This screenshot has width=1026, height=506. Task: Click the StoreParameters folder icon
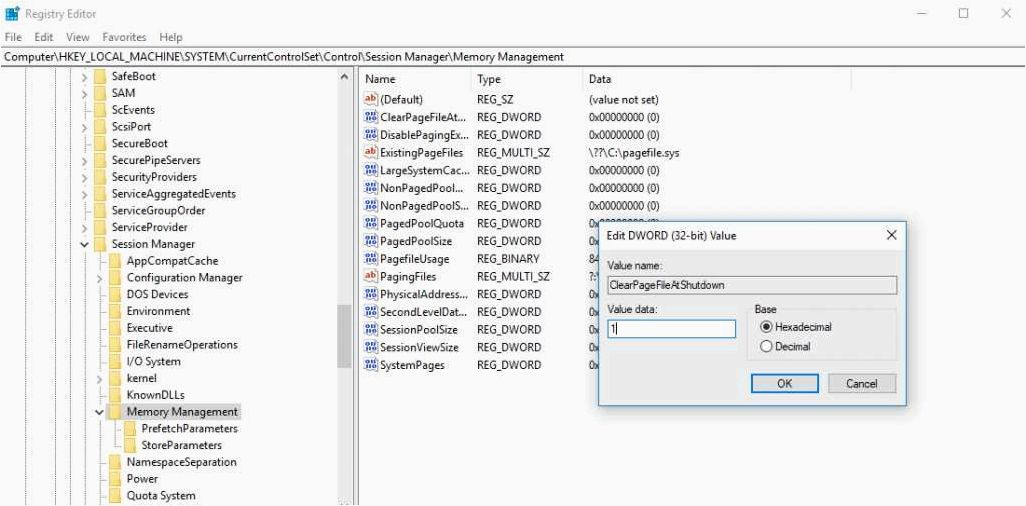(x=130, y=445)
